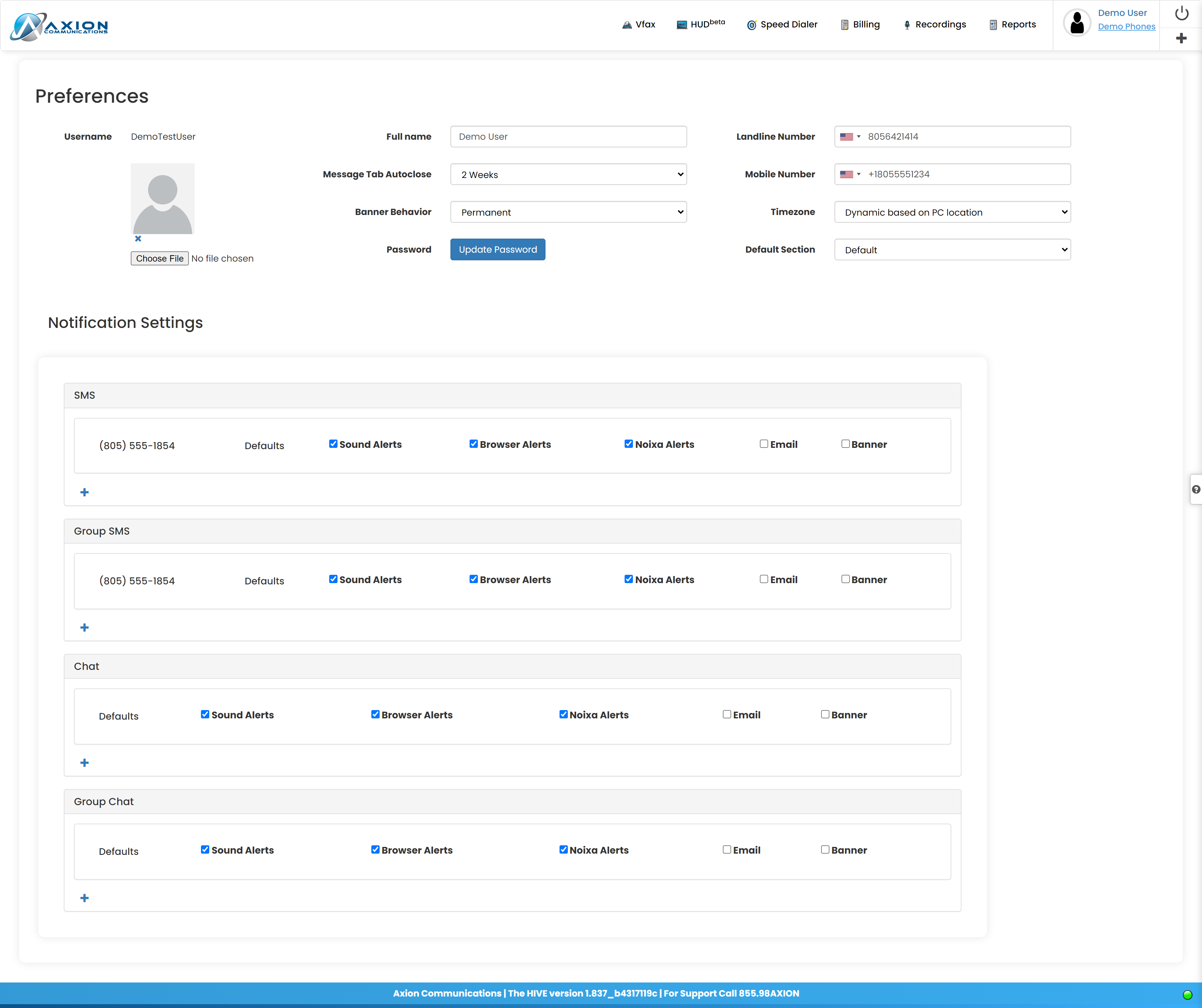Add Group Chat notification rule with plus
The image size is (1202, 1008).
(x=85, y=898)
